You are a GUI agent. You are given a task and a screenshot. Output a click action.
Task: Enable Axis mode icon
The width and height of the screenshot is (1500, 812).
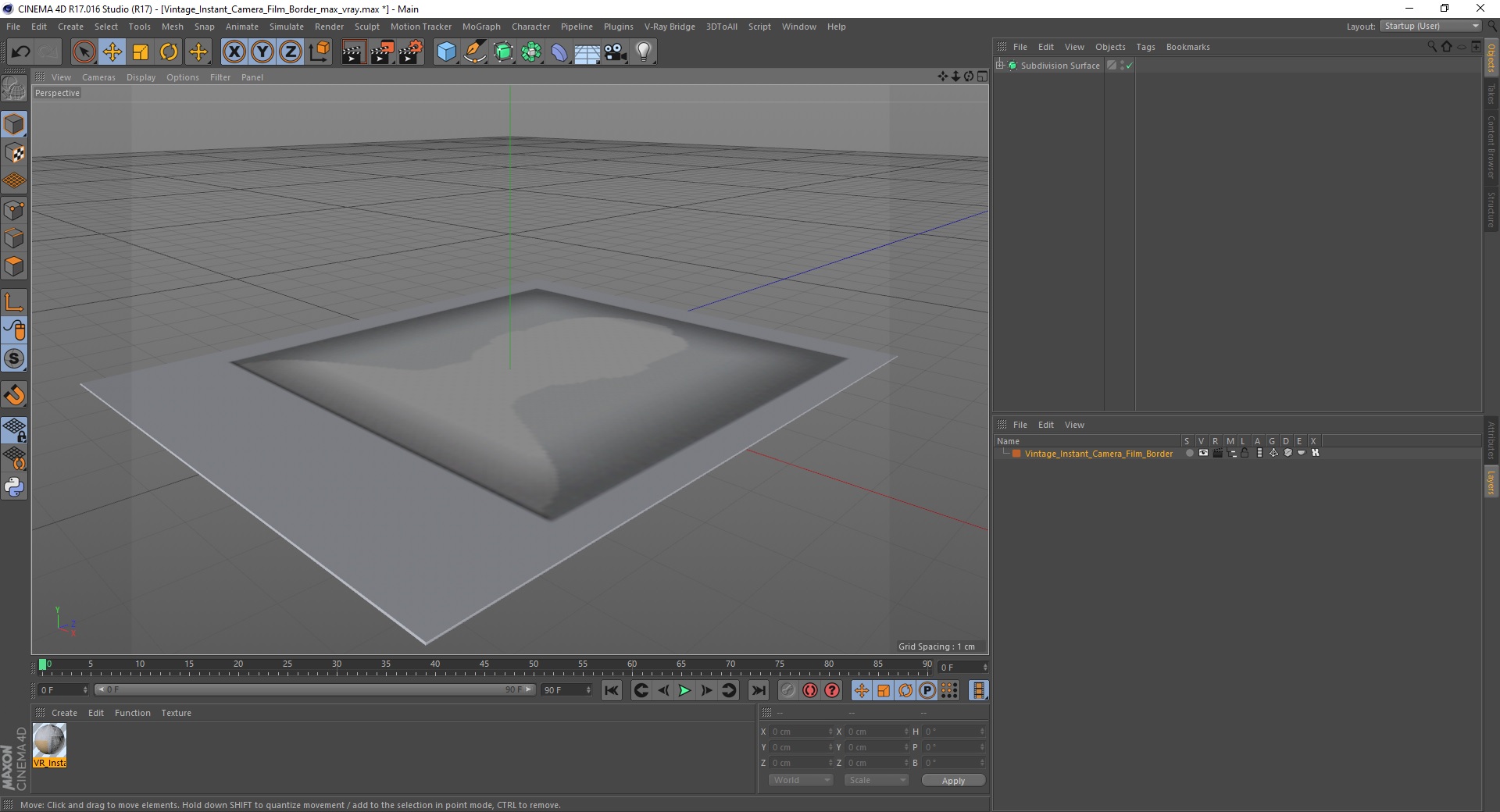tap(14, 302)
